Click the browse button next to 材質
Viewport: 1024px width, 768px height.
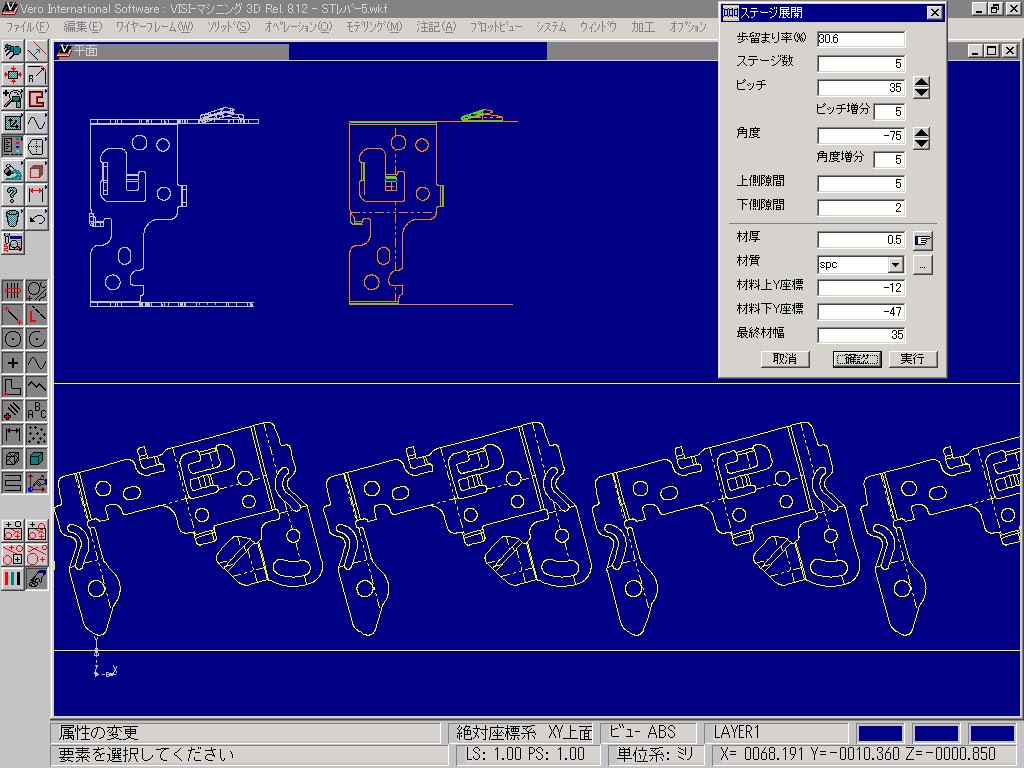[922, 264]
